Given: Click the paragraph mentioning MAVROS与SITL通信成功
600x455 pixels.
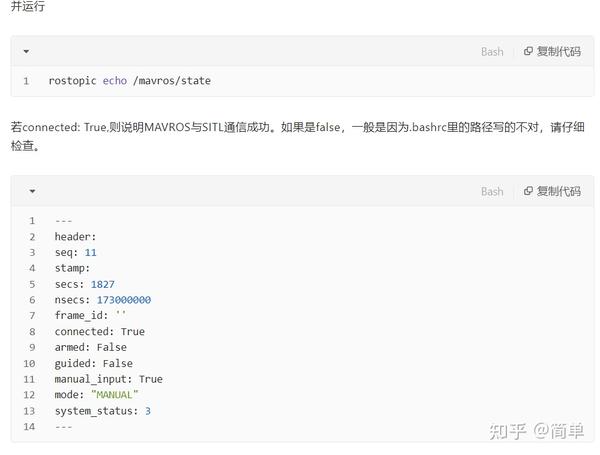Looking at the screenshot, I should tap(298, 136).
